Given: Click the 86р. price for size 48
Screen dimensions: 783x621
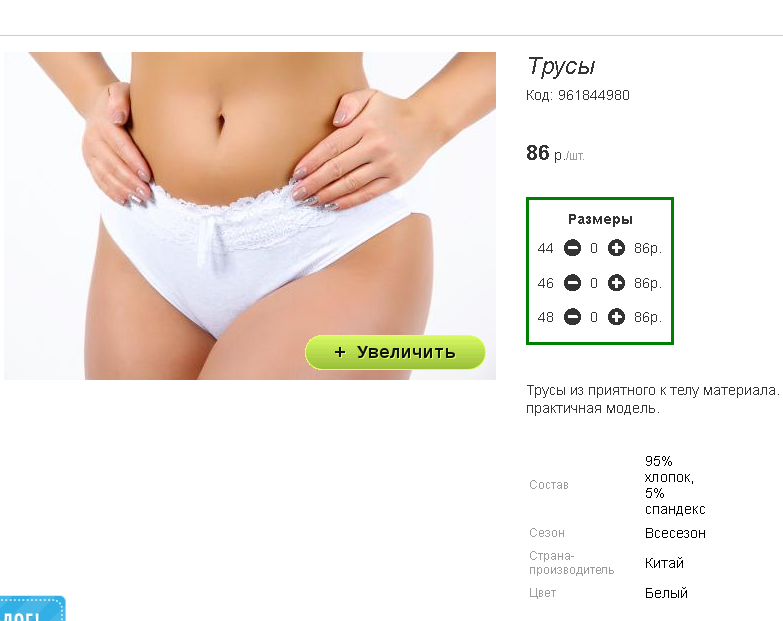Looking at the screenshot, I should [x=648, y=317].
